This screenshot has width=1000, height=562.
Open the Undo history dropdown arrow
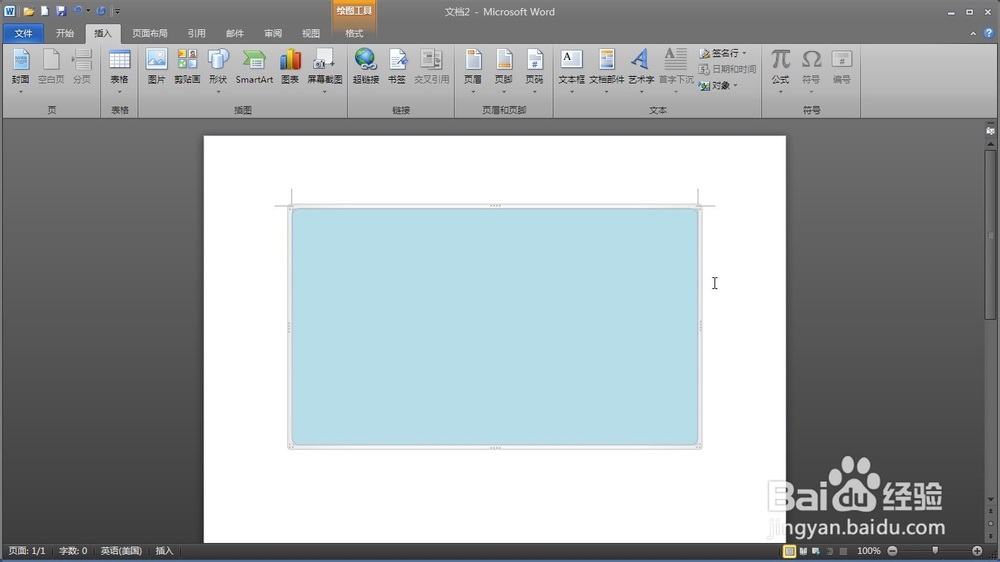click(88, 11)
